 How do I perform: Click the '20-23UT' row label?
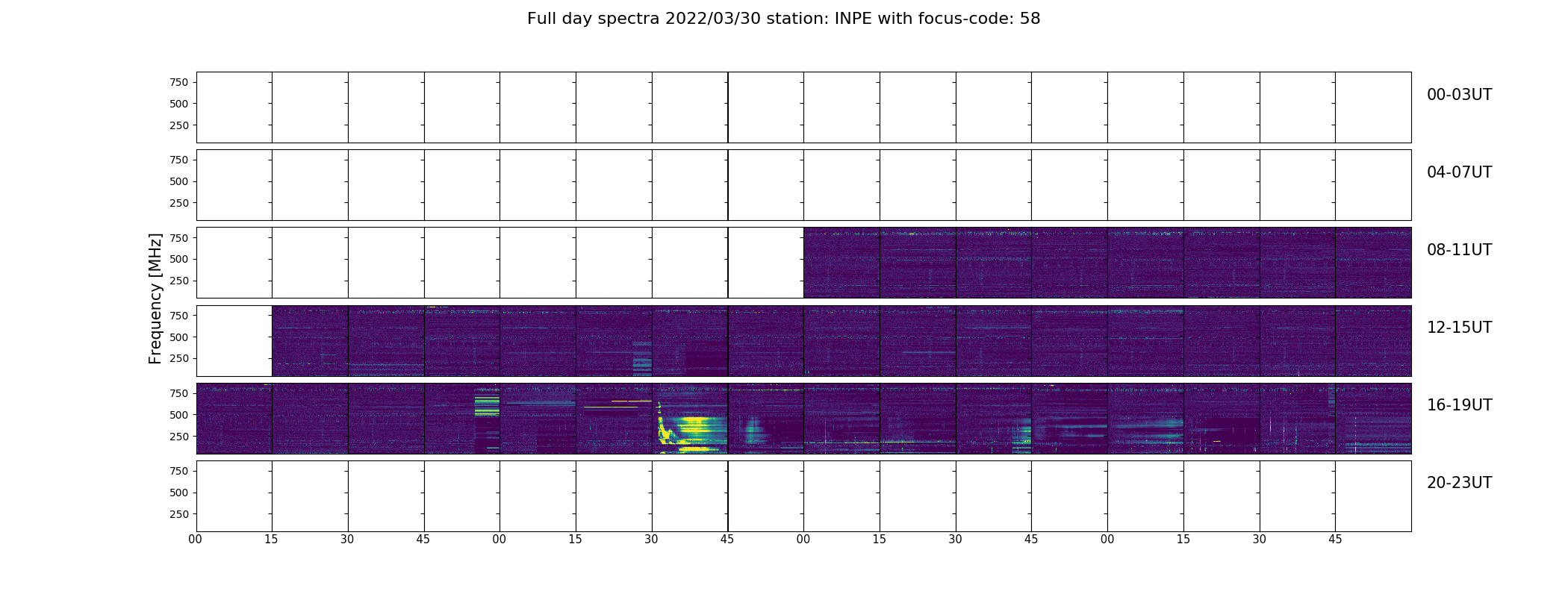[x=1459, y=483]
